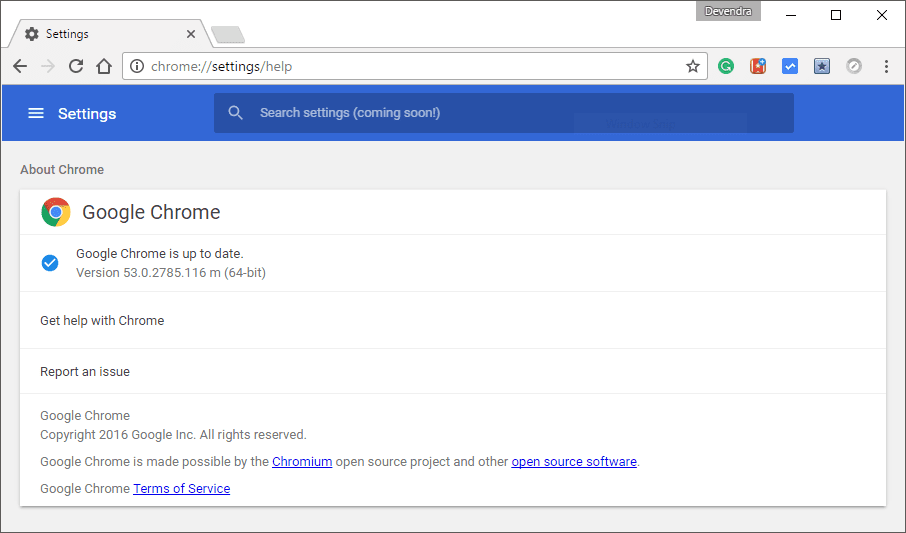Viewport: 906px width, 533px height.
Task: Open the Settings hamburger menu
Action: tap(36, 113)
